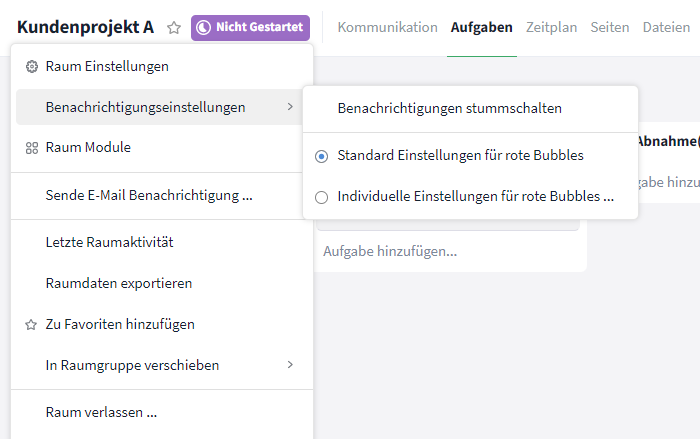Switch to the Aufgaben tab
700x439 pixels.
[481, 27]
